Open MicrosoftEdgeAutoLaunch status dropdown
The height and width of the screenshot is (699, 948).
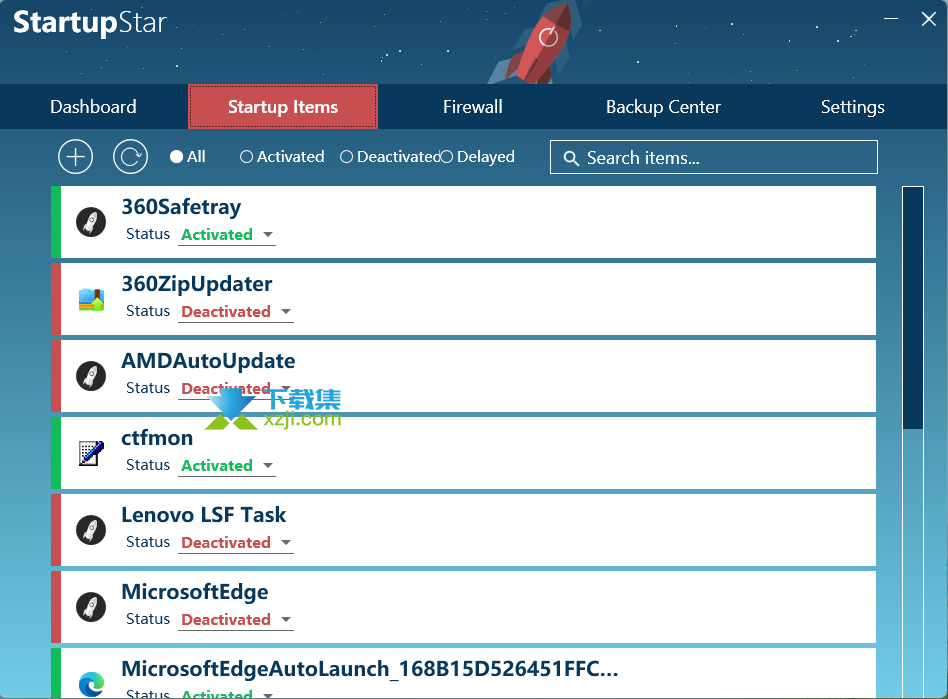coord(227,693)
